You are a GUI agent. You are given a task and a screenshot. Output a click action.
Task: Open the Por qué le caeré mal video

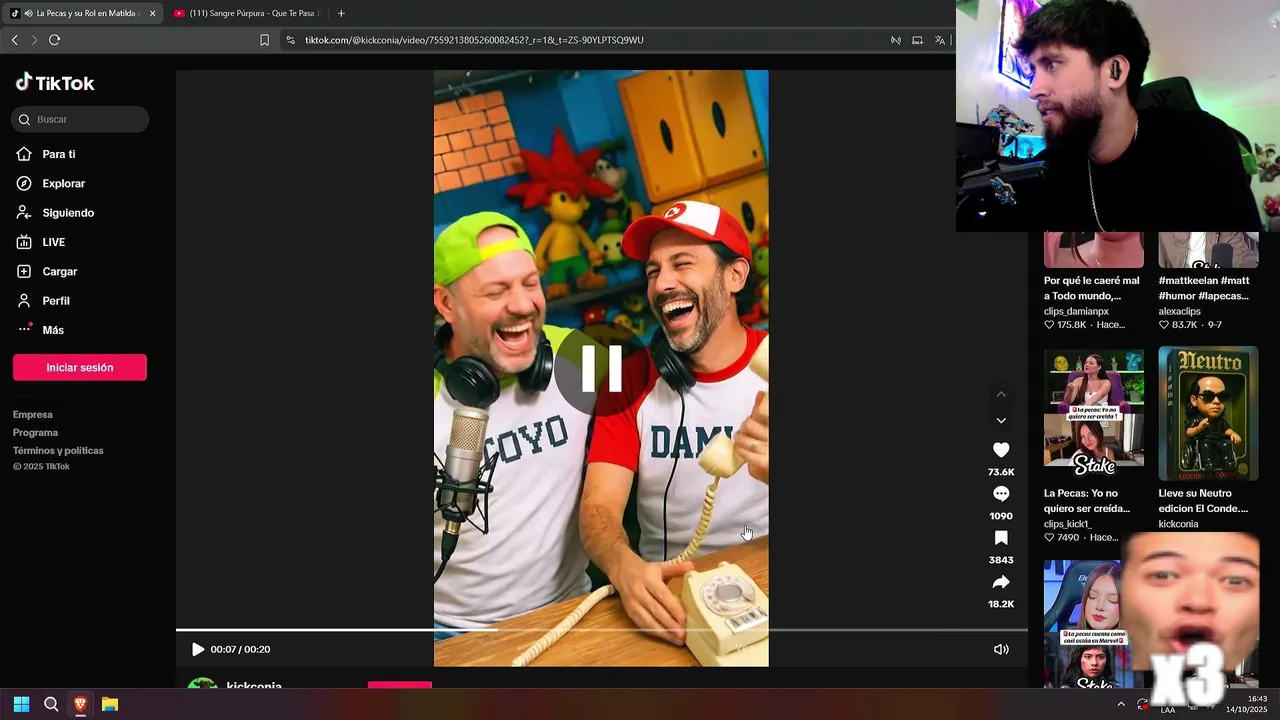tap(1092, 288)
